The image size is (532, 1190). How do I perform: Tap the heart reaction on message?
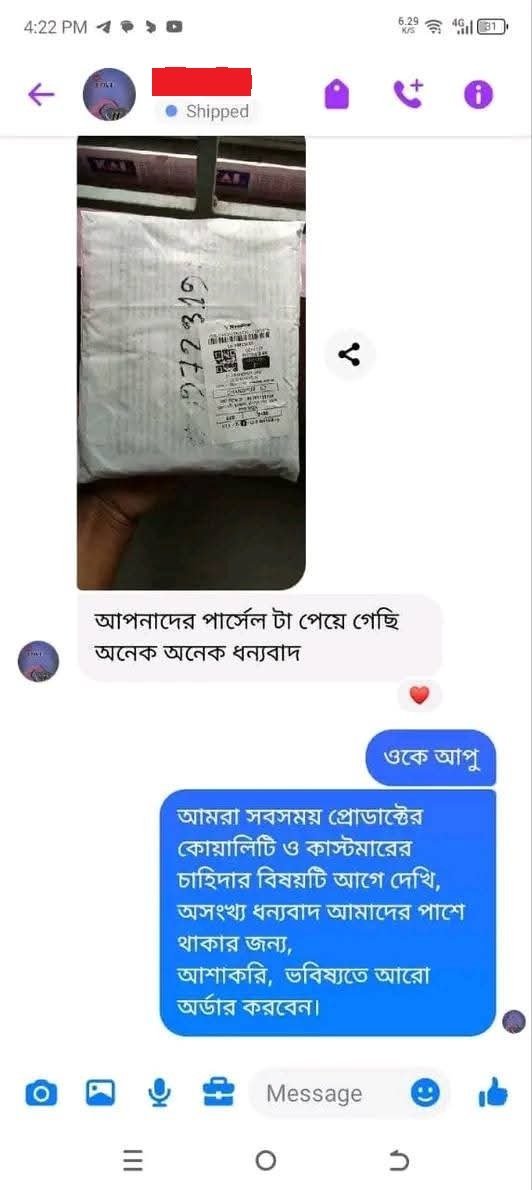419,694
